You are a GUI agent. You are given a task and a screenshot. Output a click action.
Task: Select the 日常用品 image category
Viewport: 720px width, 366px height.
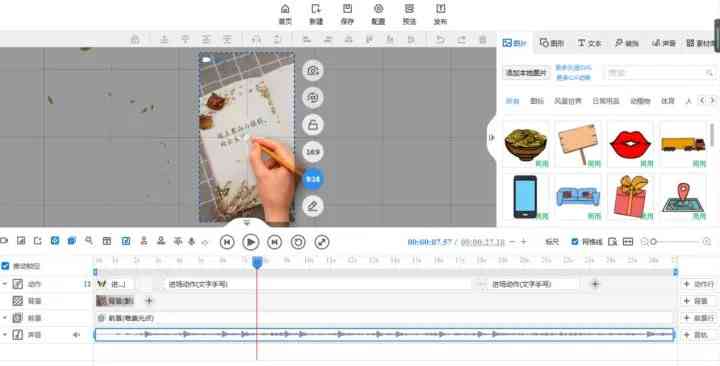click(x=606, y=101)
